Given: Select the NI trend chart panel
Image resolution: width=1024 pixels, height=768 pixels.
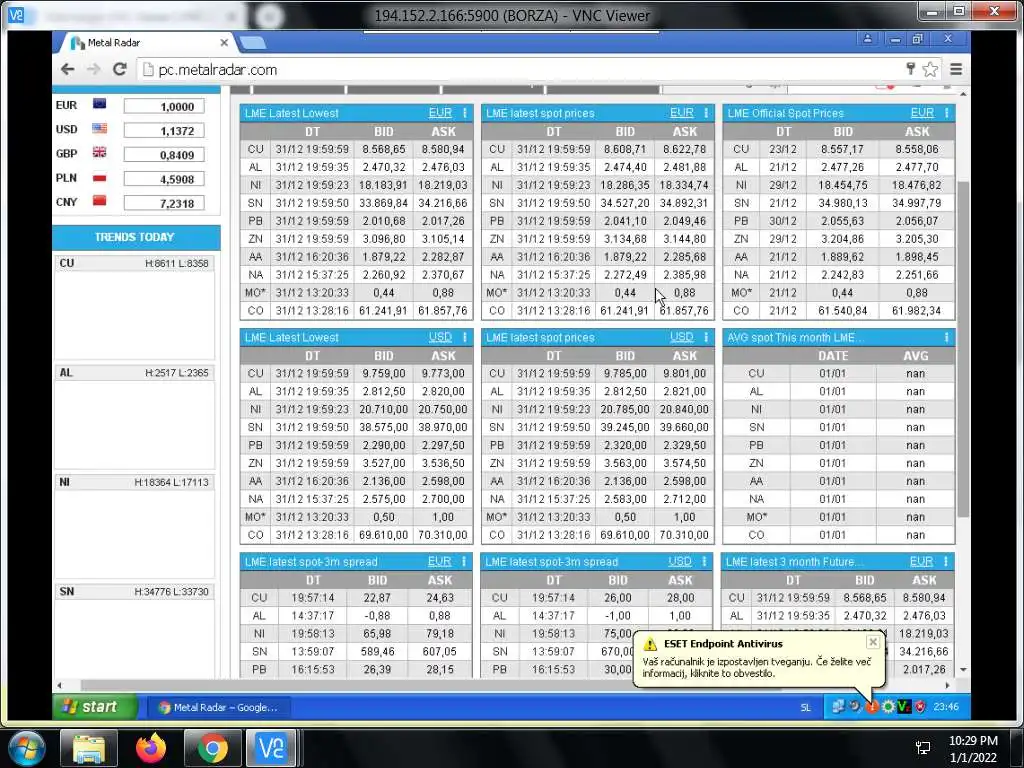Looking at the screenshot, I should tap(134, 528).
